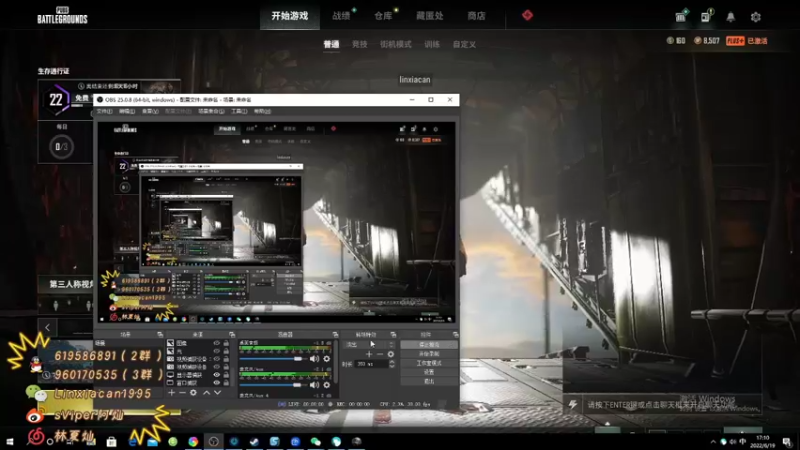Pop out the 来源 sources dock
Screen dimensions: 800x450
tap(232, 335)
